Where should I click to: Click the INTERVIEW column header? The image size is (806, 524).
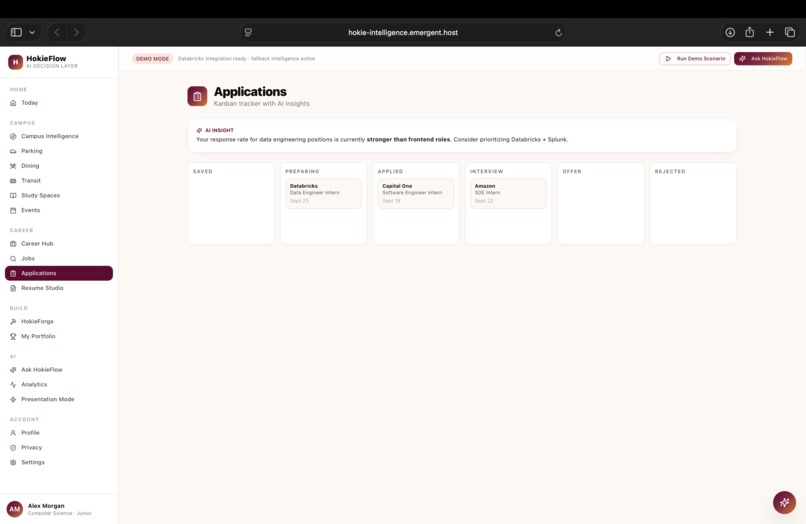click(x=486, y=172)
